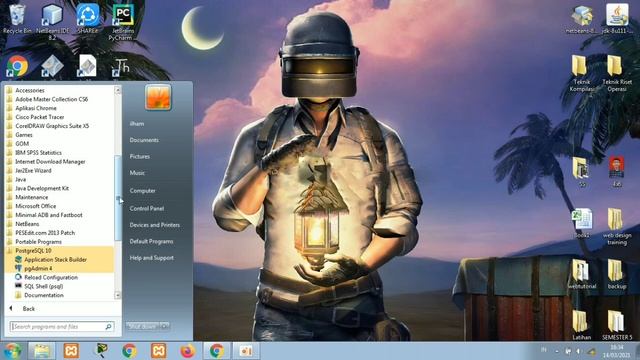
Task: Open Firefox from the taskbar
Action: pos(187,351)
